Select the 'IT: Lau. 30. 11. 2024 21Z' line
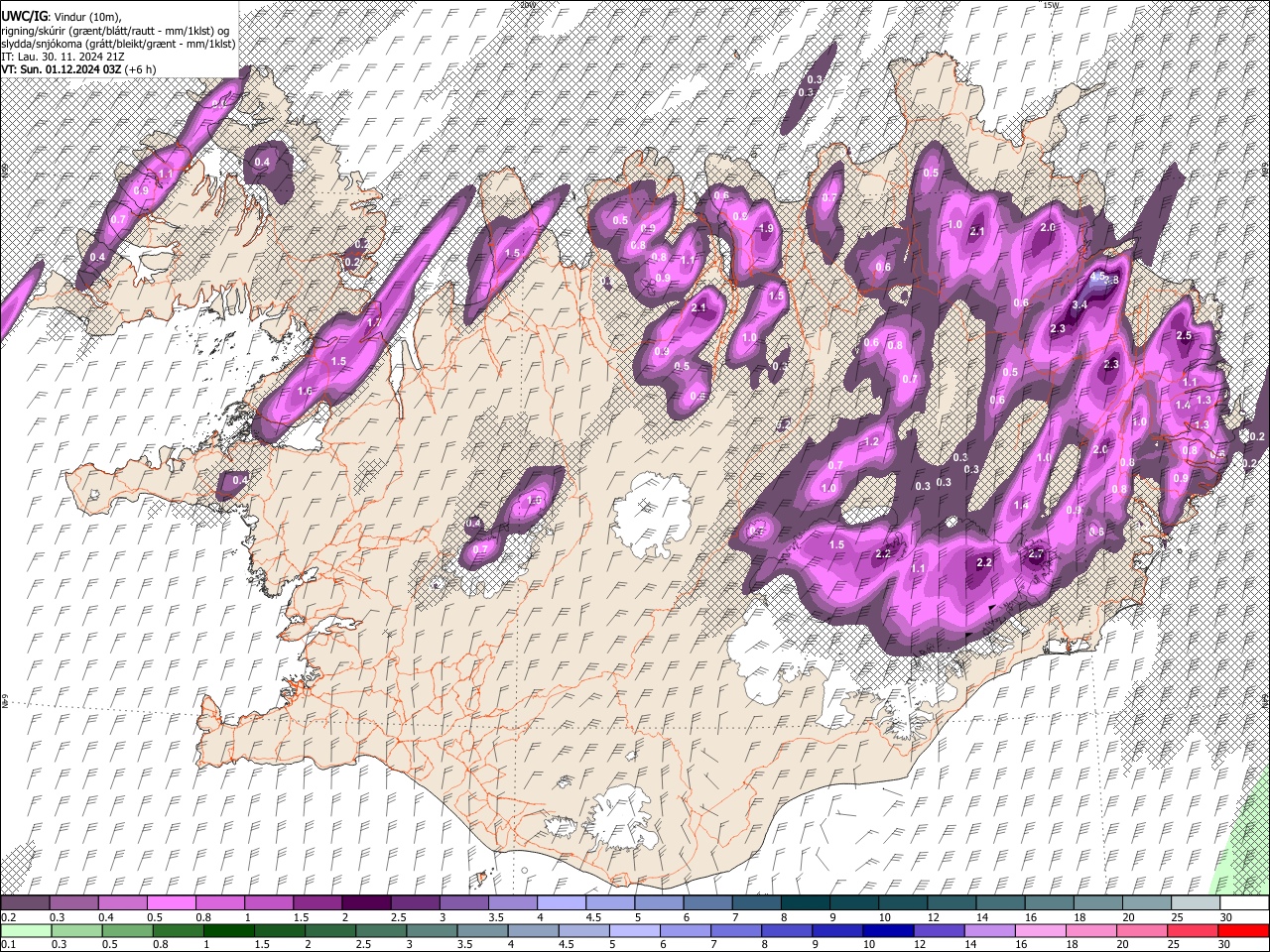1270x952 pixels. click(x=64, y=56)
